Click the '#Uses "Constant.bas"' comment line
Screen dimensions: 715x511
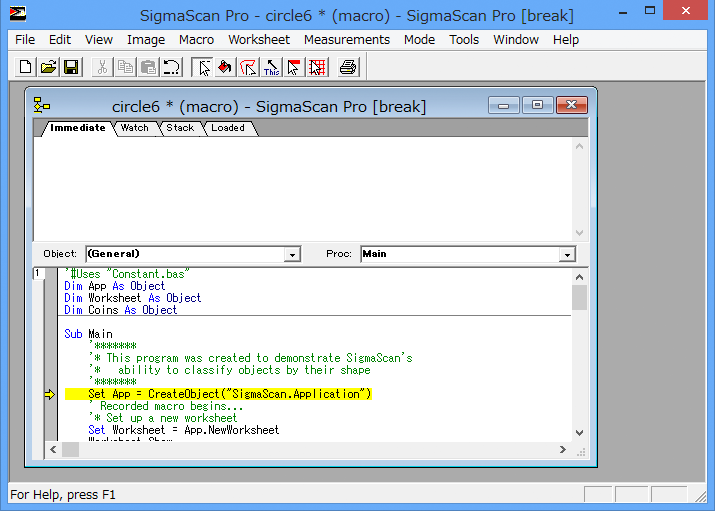[x=127, y=274]
